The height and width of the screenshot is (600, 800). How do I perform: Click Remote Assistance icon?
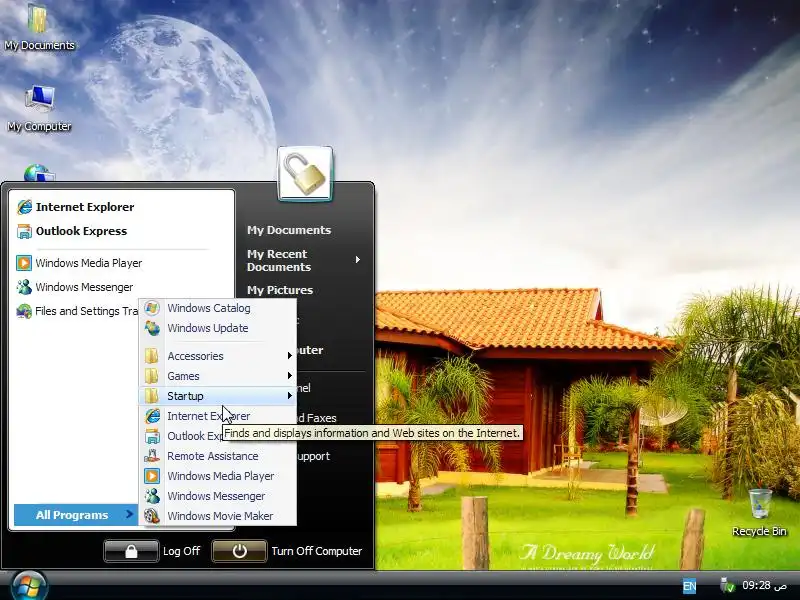pos(152,456)
